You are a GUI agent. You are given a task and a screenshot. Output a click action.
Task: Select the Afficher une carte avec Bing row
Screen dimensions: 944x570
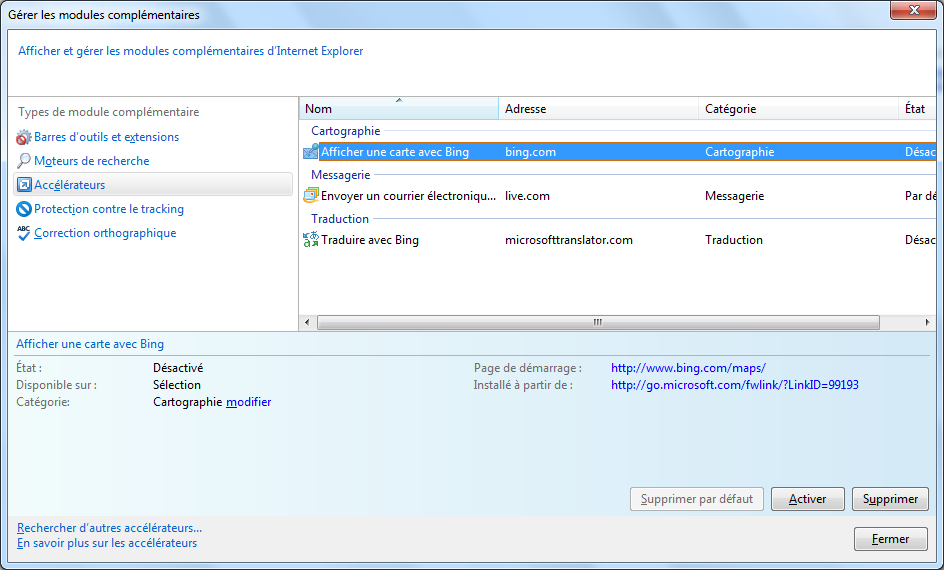(x=619, y=152)
